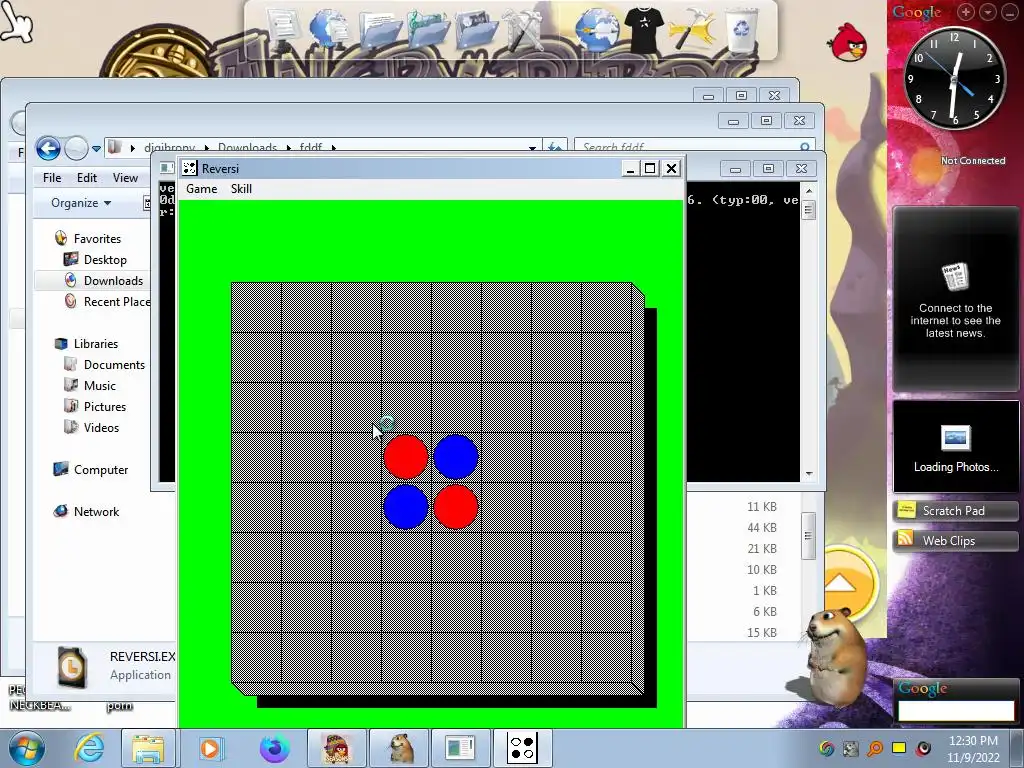Viewport: 1024px width, 768px height.
Task: Open Windows Explorer from taskbar
Action: click(x=148, y=748)
